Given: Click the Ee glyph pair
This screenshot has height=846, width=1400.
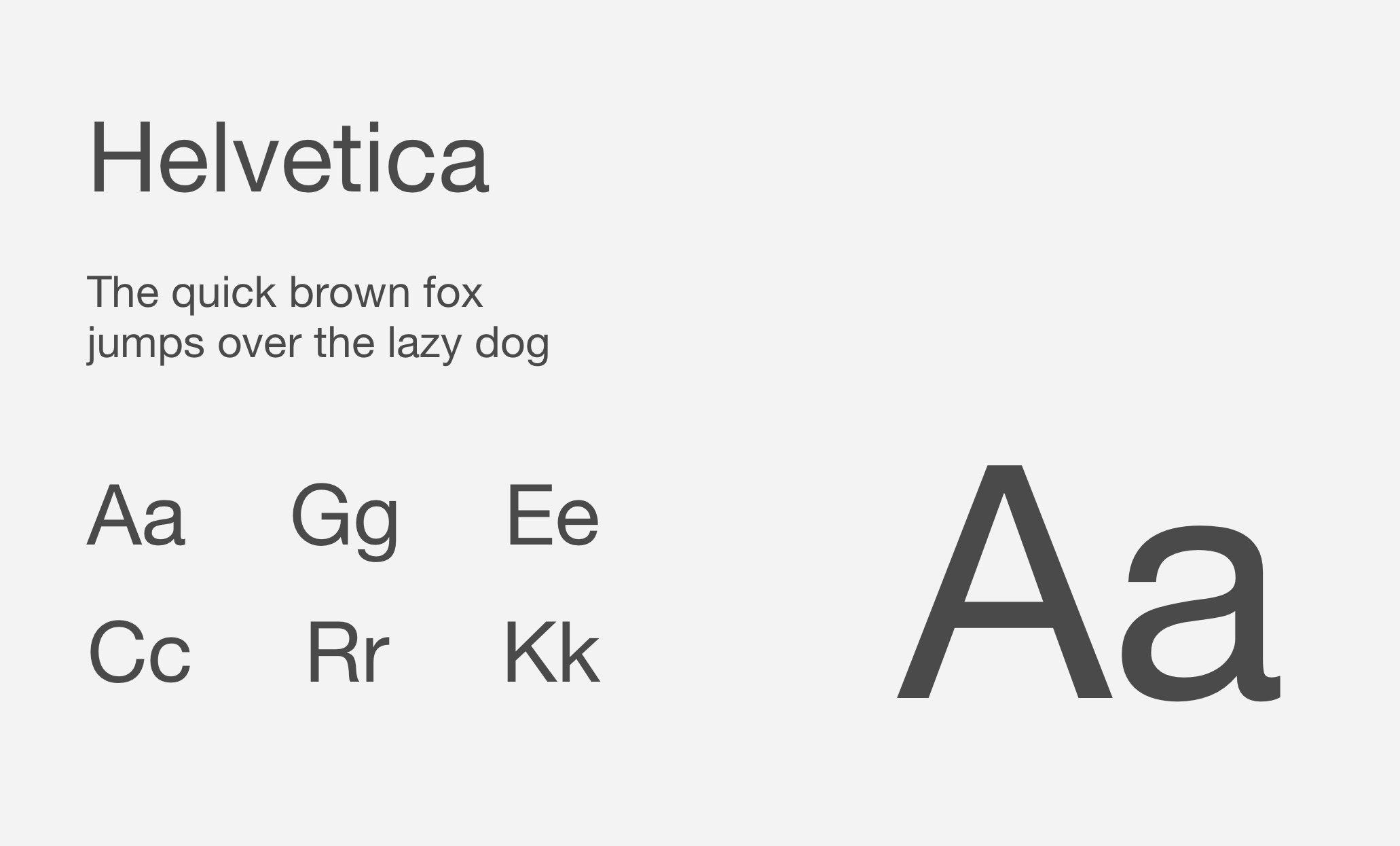Looking at the screenshot, I should pos(552,515).
